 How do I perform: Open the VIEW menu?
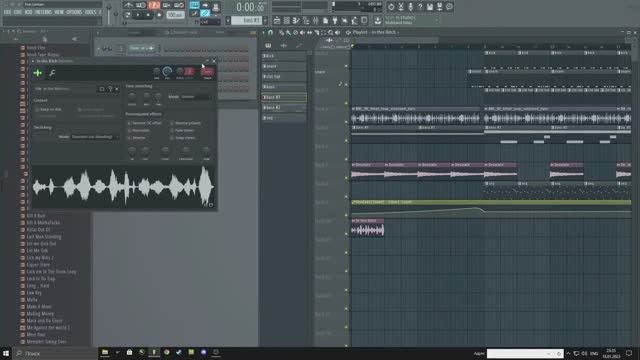[59, 12]
